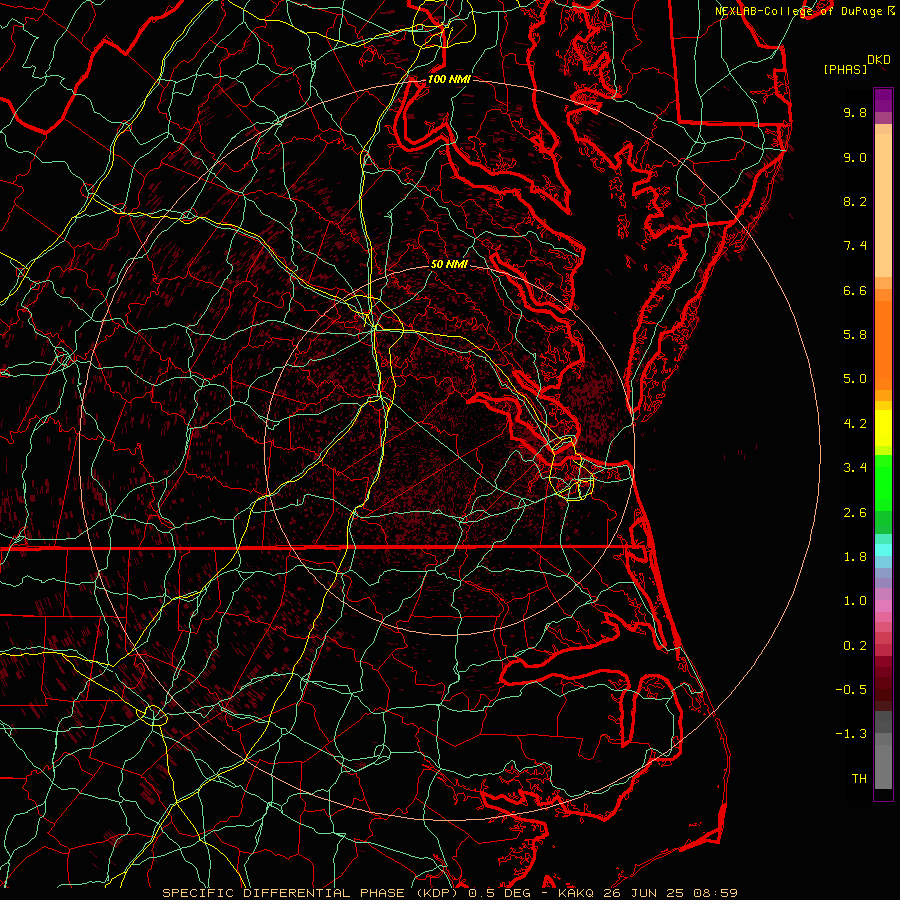Click the 9.8 value on the scale
The height and width of the screenshot is (900, 900).
tap(855, 112)
